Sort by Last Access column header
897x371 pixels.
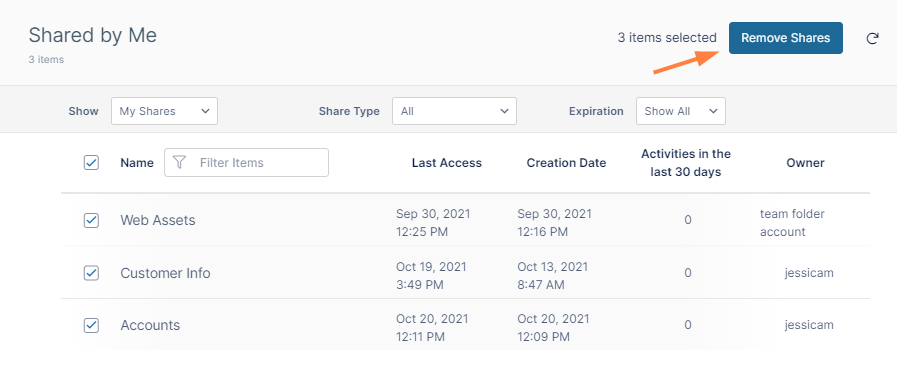tap(447, 163)
